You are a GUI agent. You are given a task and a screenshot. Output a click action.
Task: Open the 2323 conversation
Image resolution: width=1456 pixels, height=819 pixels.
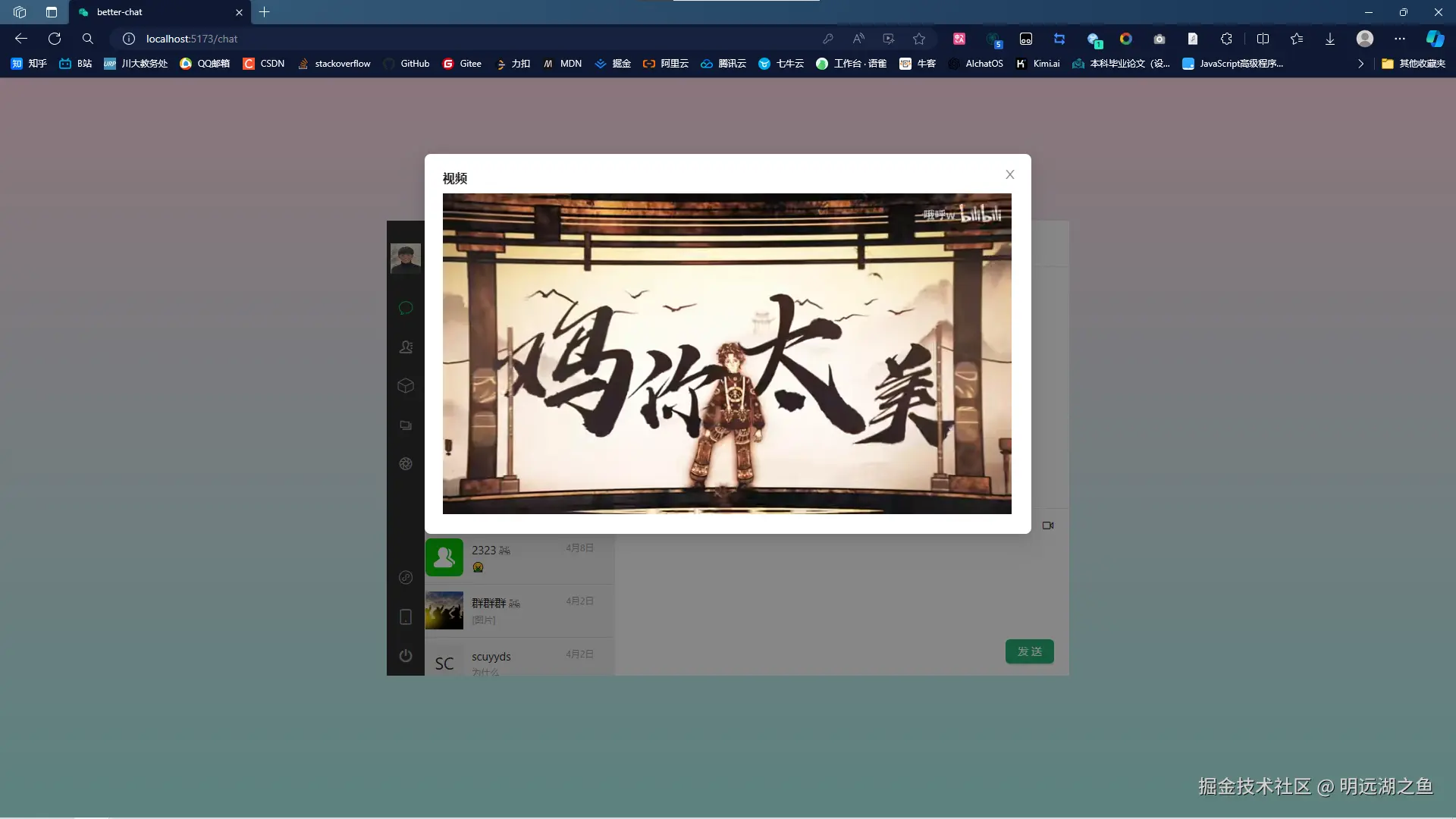[x=518, y=557]
